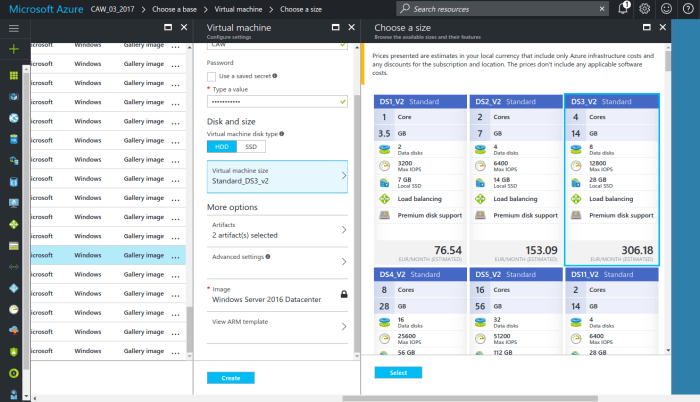700x402 pixels.
Task: Click the 306.18 price on DS3_V2
Action: click(637, 250)
